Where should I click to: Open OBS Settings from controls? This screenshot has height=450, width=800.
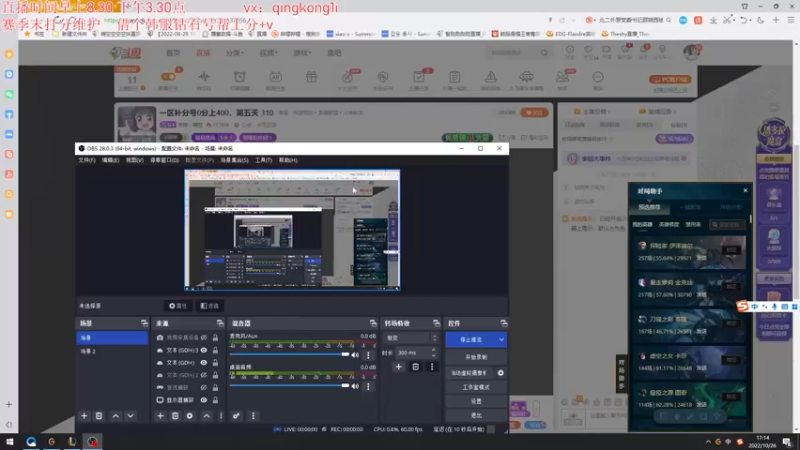(x=476, y=402)
